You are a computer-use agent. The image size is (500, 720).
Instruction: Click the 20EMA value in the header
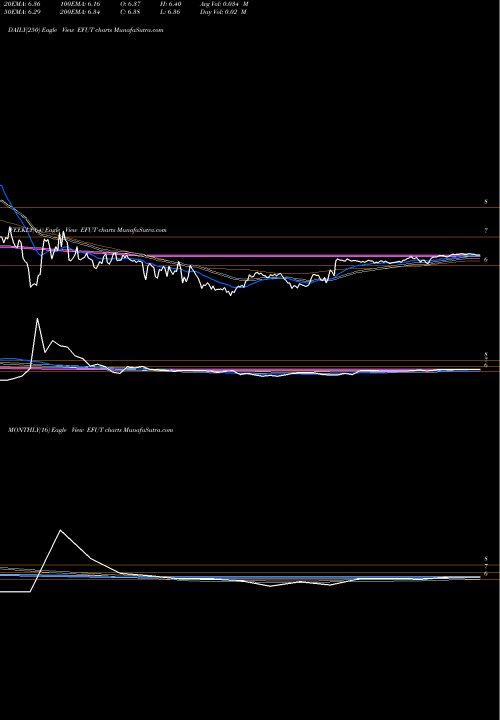click(22, 4)
